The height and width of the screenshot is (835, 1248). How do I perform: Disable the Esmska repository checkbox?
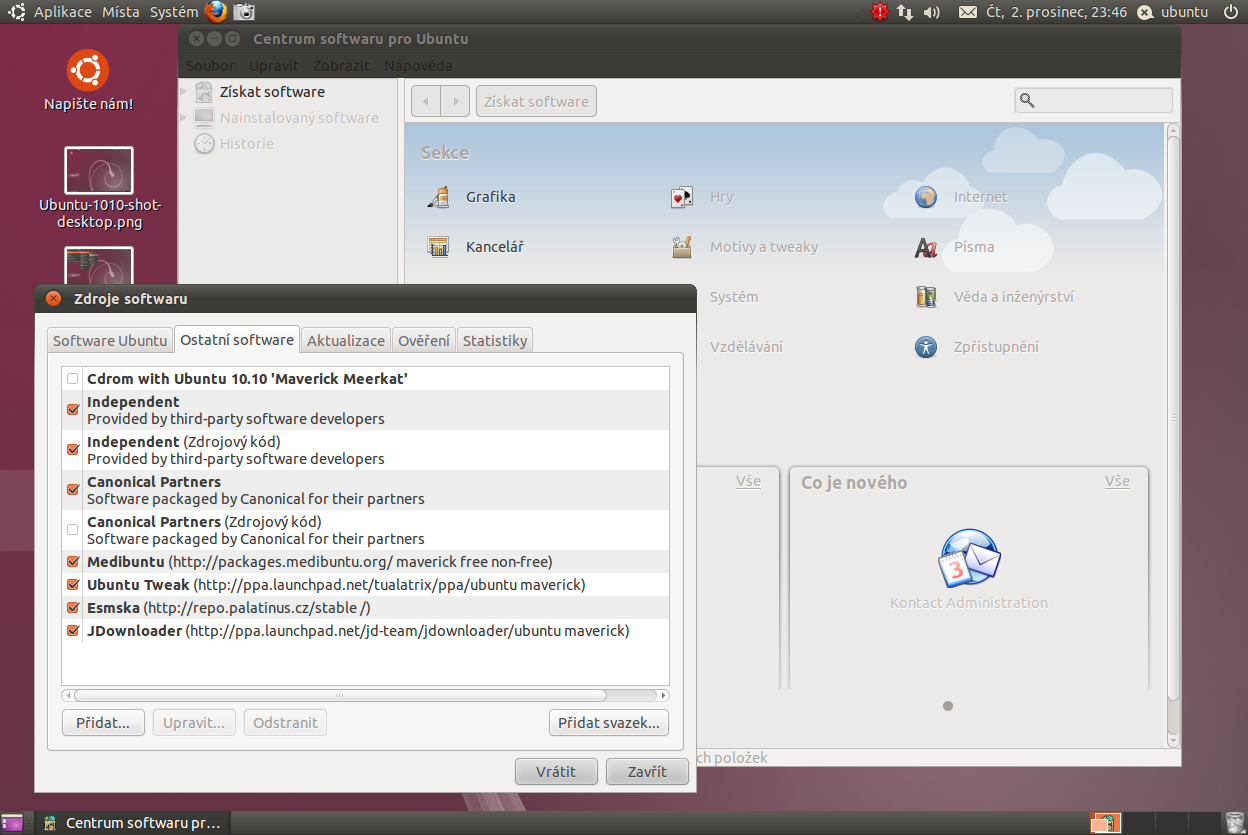[x=72, y=608]
